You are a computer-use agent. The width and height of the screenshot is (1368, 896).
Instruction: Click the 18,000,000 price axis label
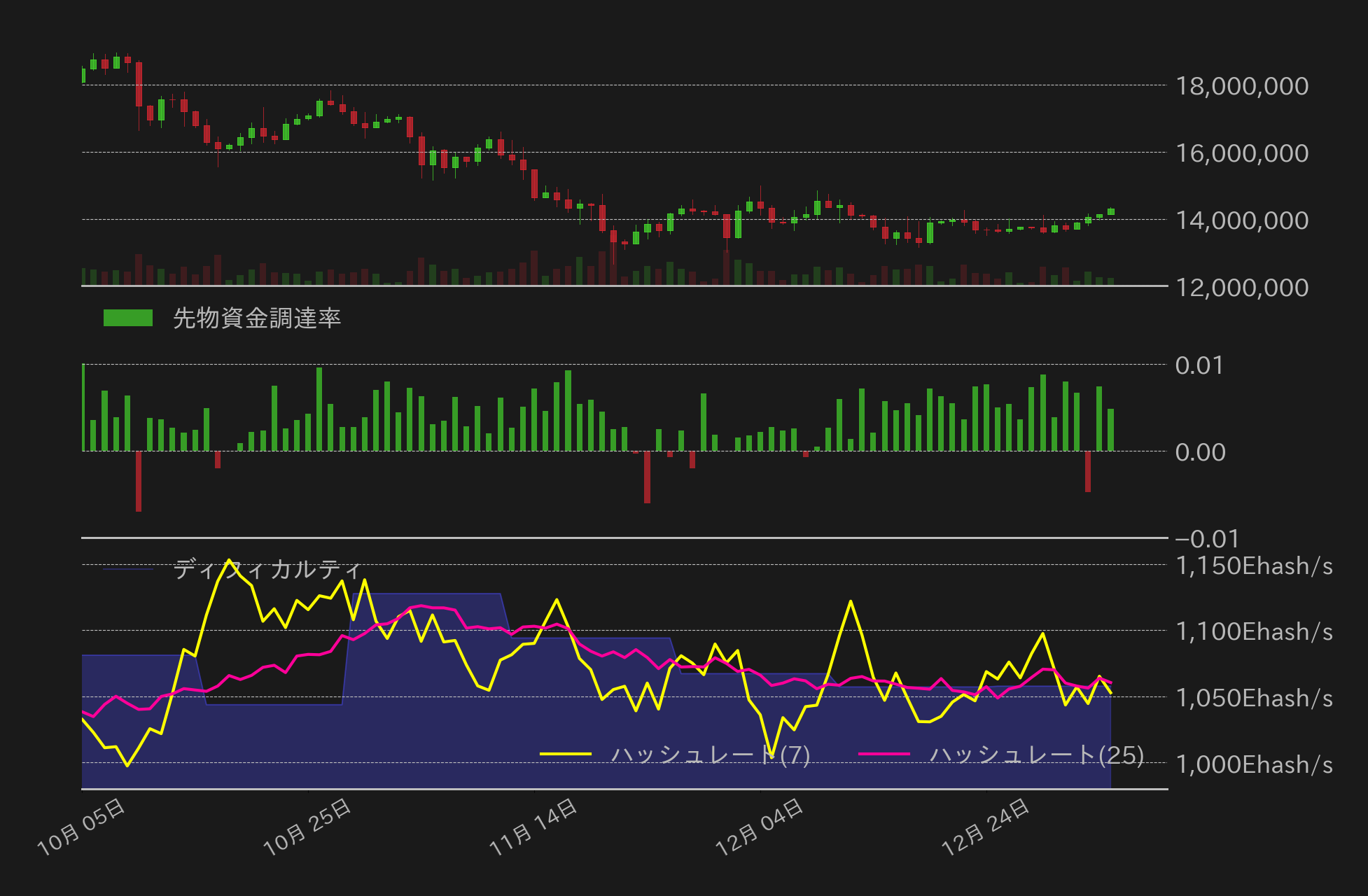[1241, 86]
